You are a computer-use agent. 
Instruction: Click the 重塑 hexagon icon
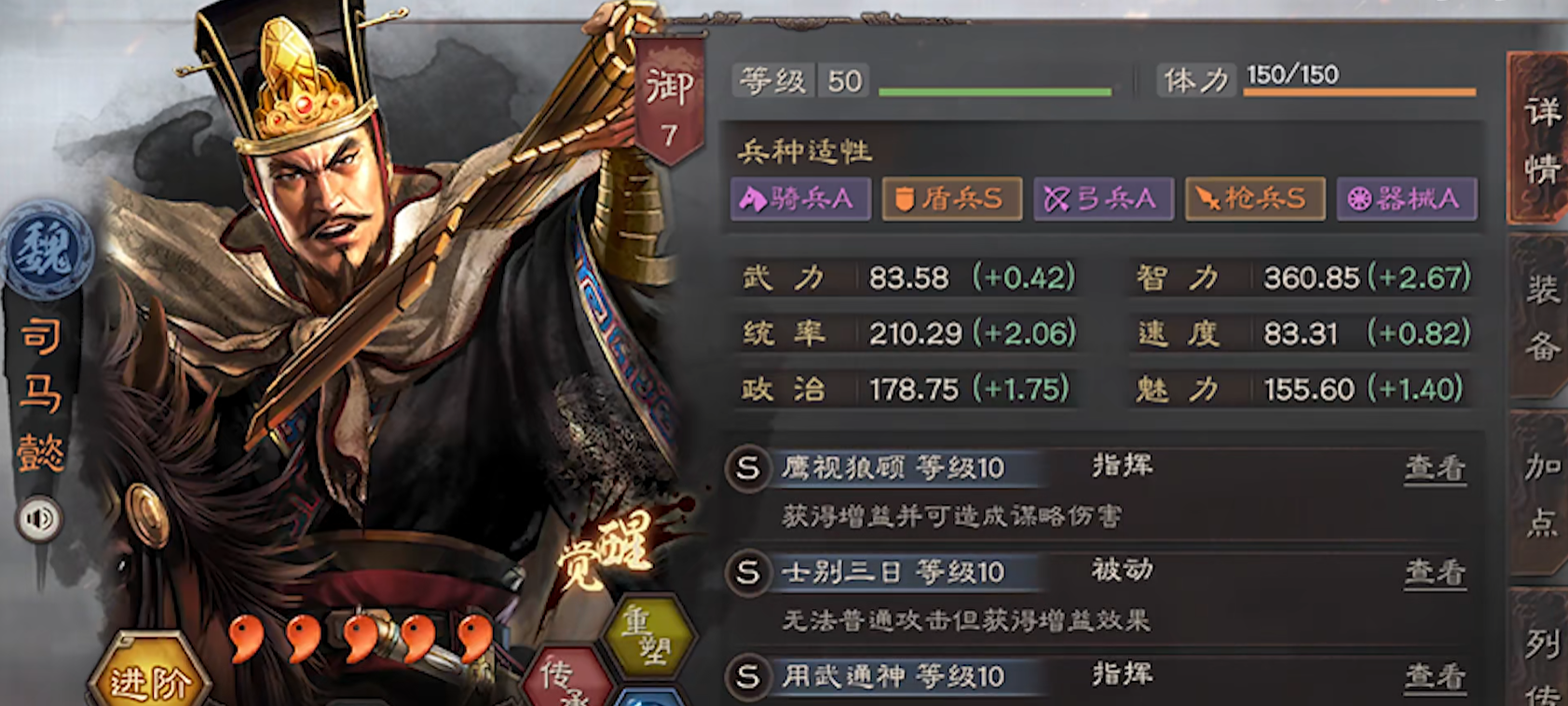click(x=649, y=637)
